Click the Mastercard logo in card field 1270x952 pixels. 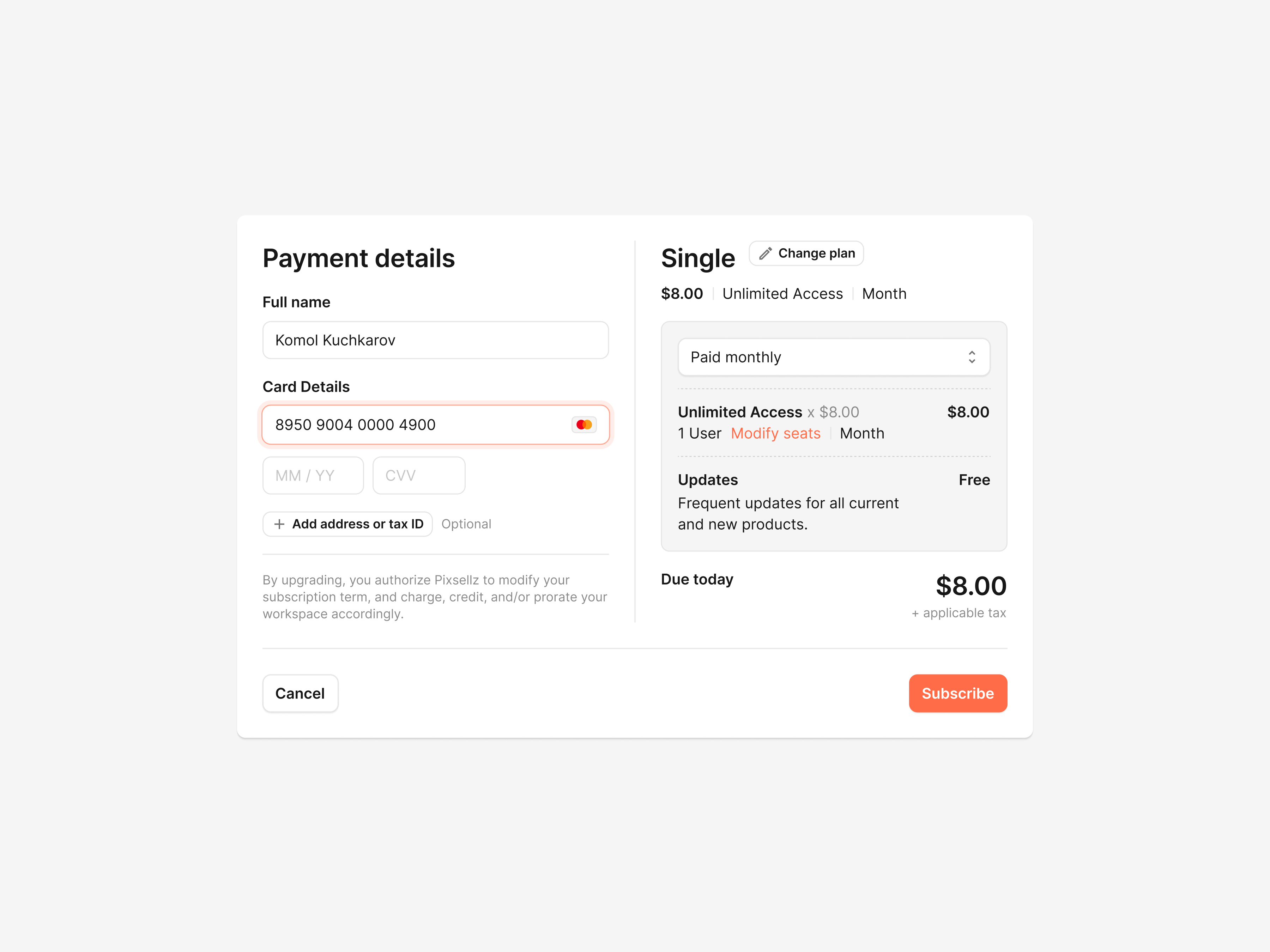pyautogui.click(x=584, y=425)
